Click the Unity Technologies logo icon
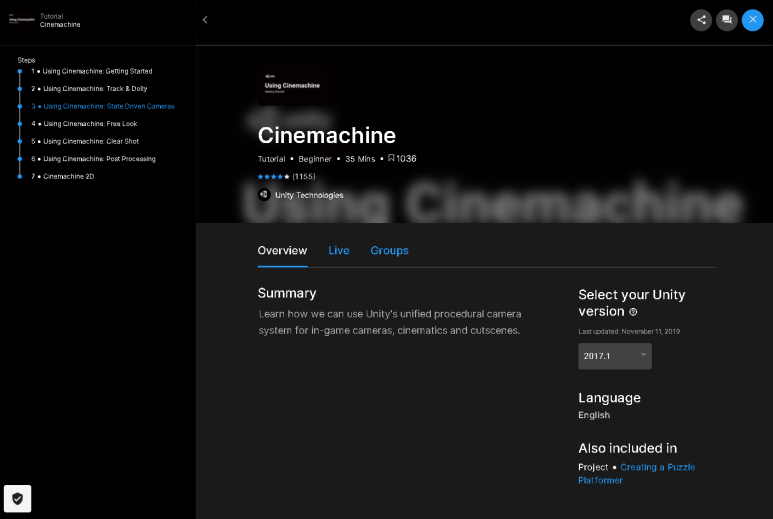This screenshot has width=773, height=519. pyautogui.click(x=264, y=195)
